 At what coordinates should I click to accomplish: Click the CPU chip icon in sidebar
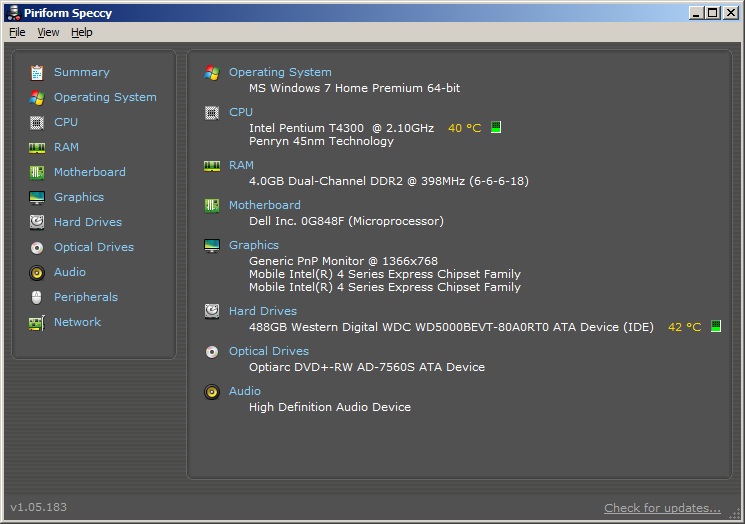pos(37,123)
